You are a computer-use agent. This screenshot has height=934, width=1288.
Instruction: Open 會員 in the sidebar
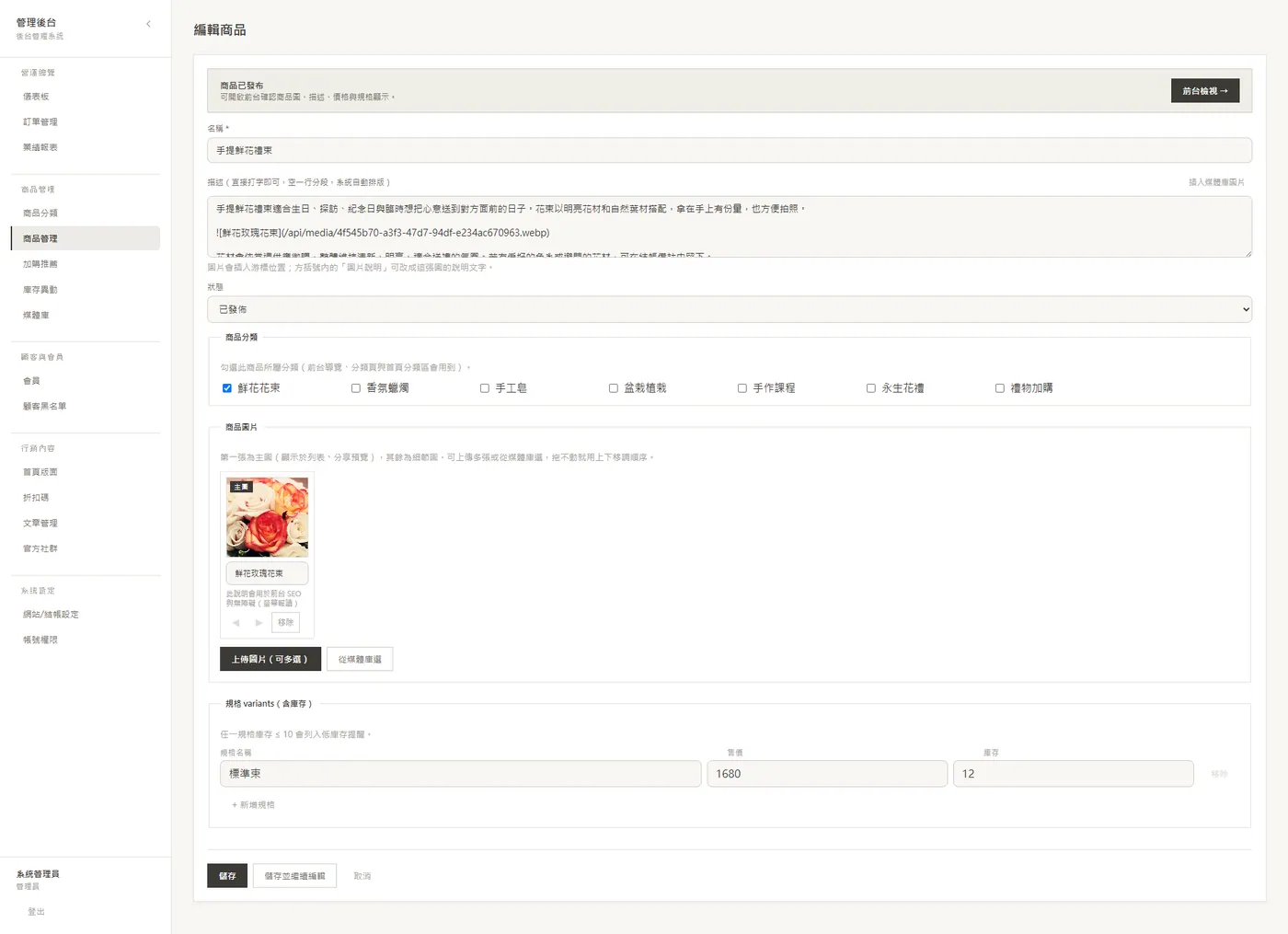point(86,380)
